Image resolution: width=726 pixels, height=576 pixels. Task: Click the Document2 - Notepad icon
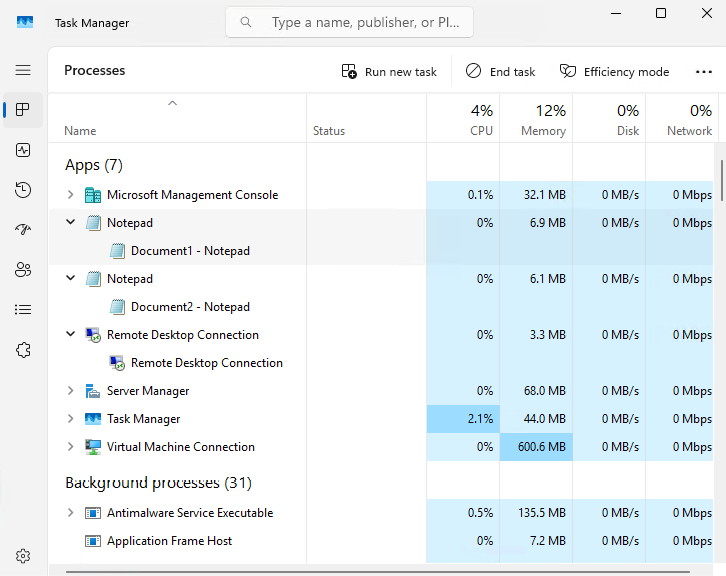point(117,307)
